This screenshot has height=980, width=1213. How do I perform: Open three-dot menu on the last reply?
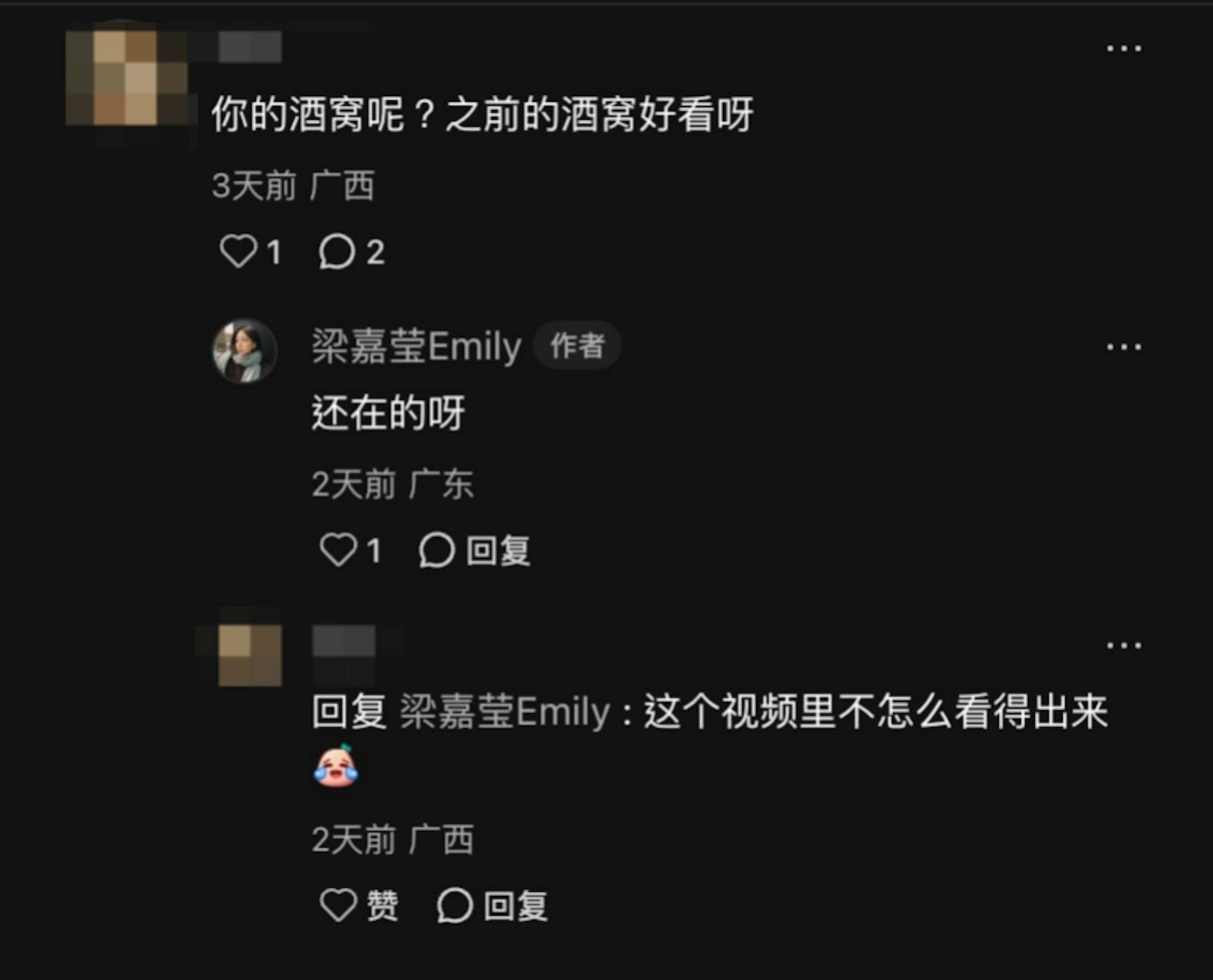coord(1124,645)
